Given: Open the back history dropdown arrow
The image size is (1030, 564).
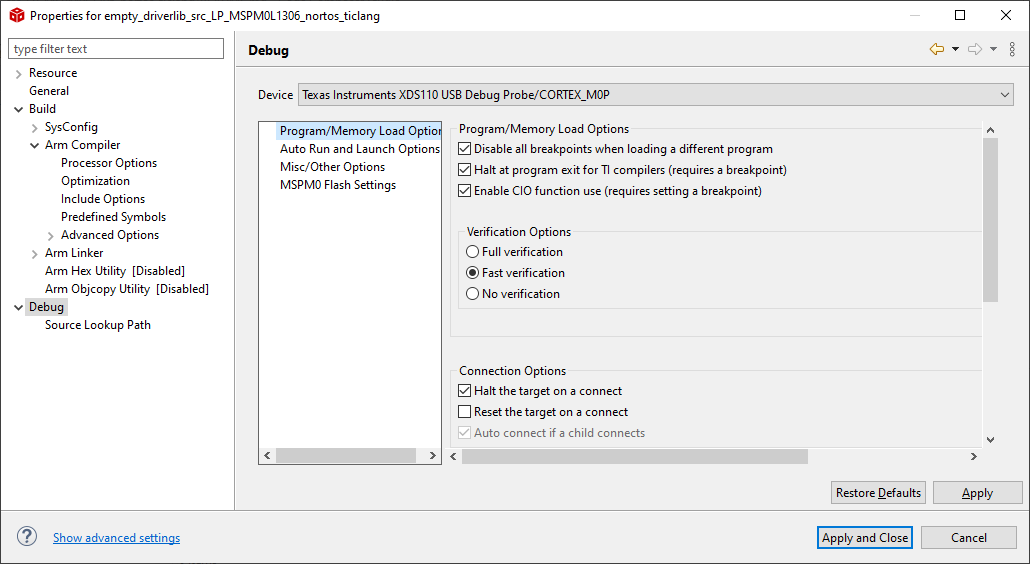Looking at the screenshot, I should [955, 49].
